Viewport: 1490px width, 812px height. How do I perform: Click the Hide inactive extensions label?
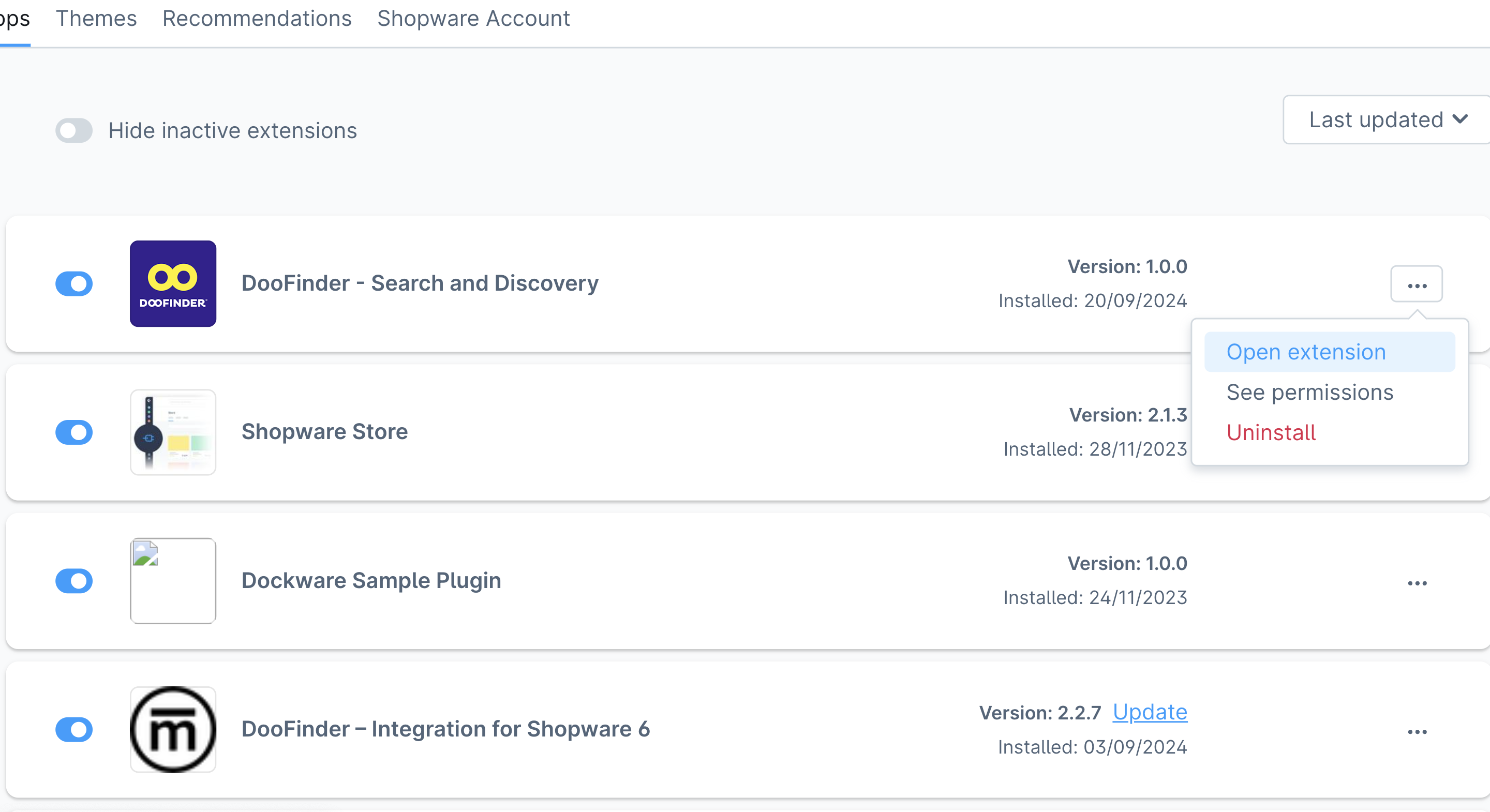[232, 130]
